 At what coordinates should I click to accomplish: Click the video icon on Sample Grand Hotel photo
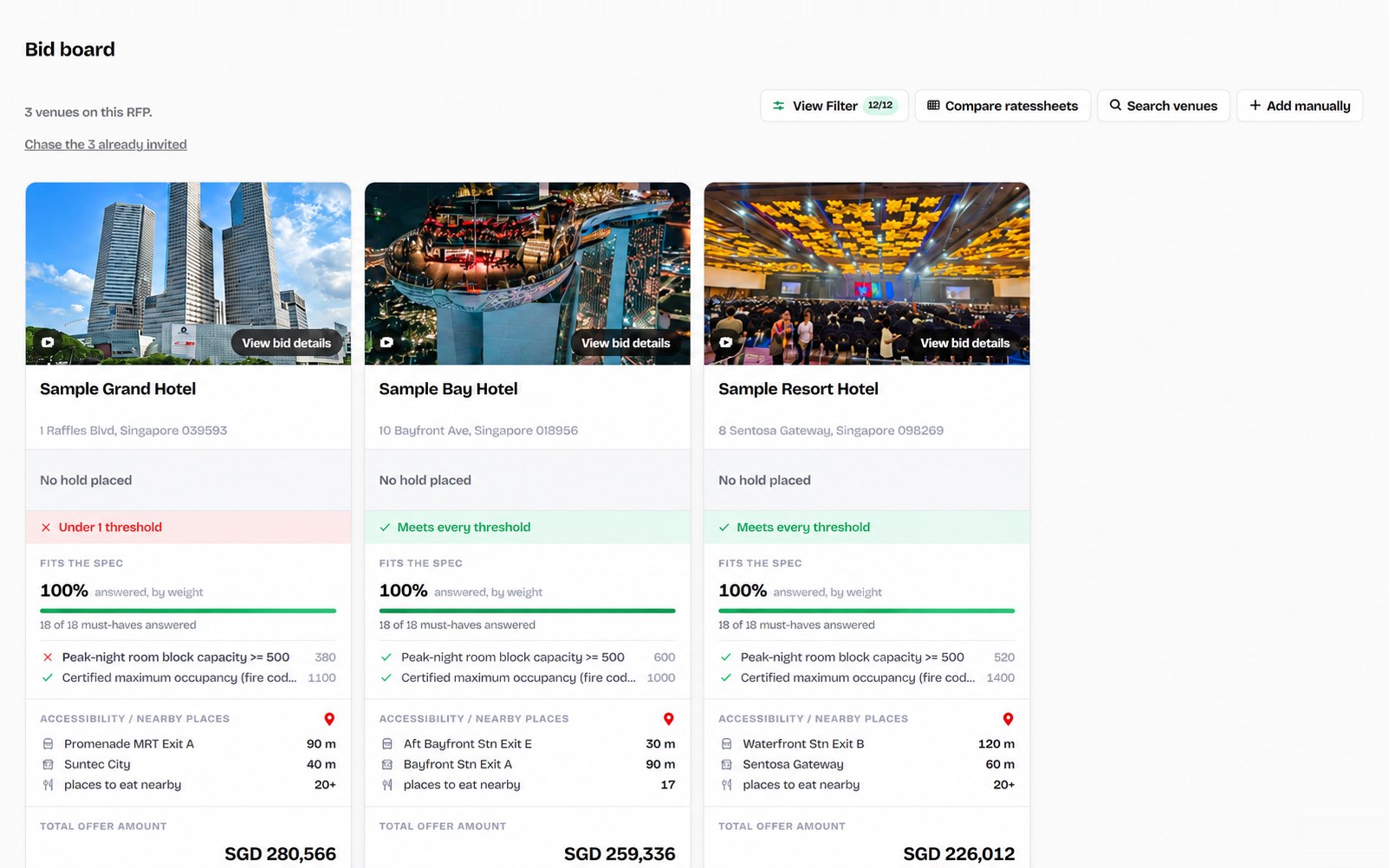tap(48, 343)
